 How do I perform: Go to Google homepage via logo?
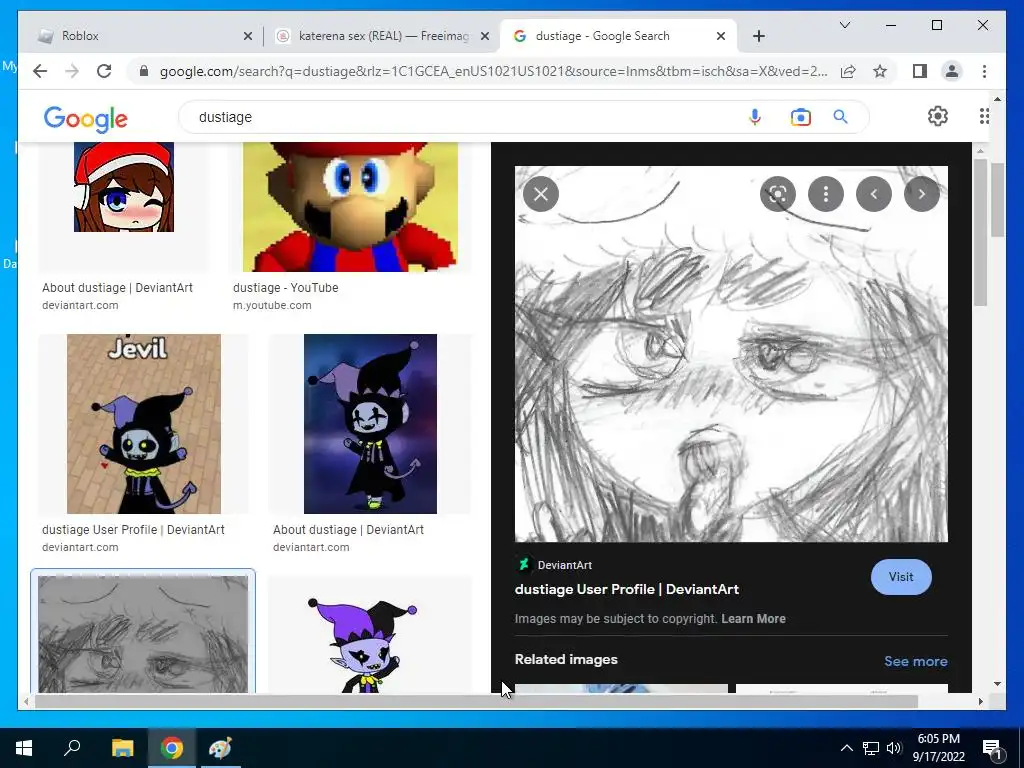pos(86,118)
